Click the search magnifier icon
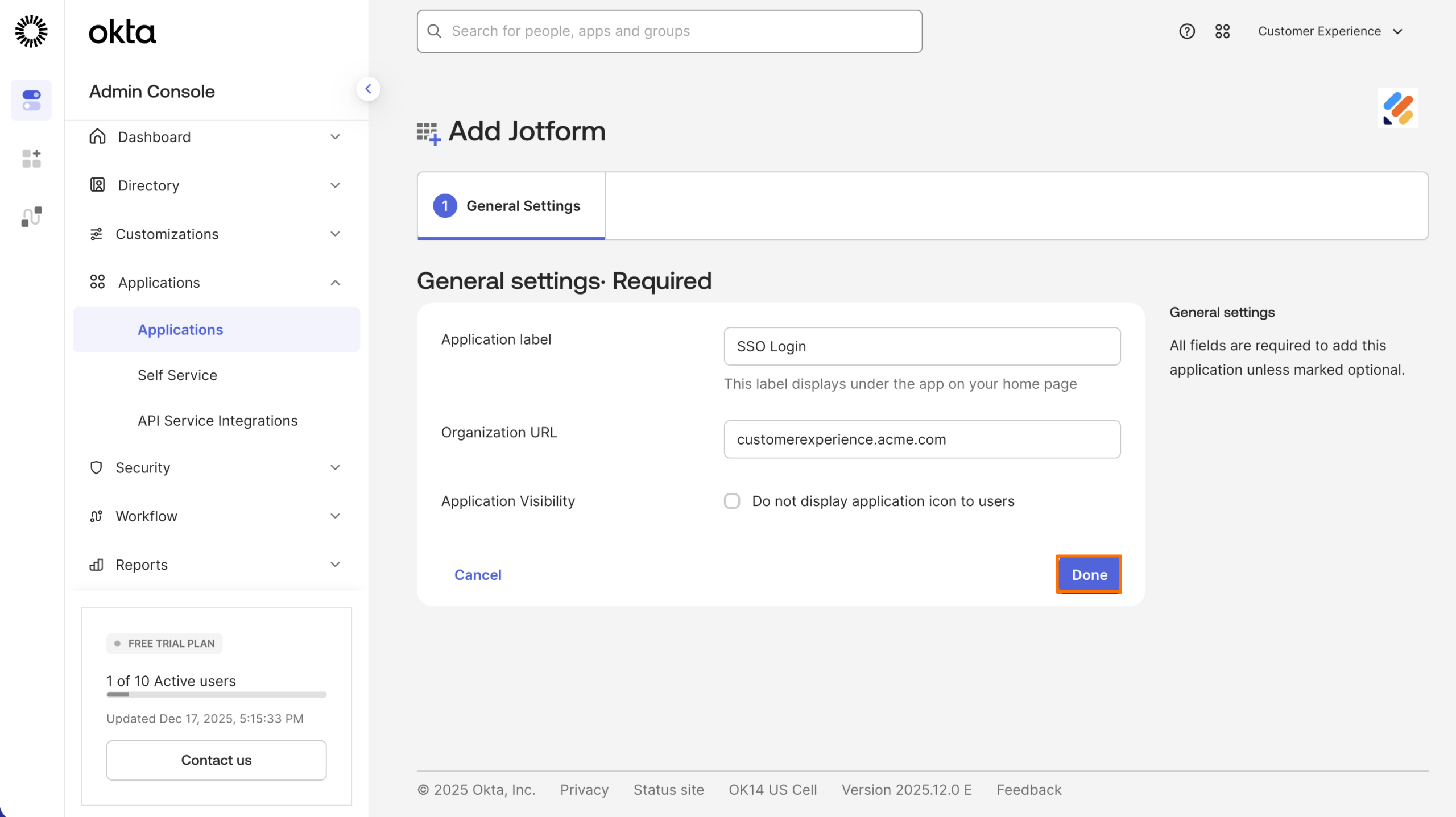The height and width of the screenshot is (817, 1456). [435, 31]
